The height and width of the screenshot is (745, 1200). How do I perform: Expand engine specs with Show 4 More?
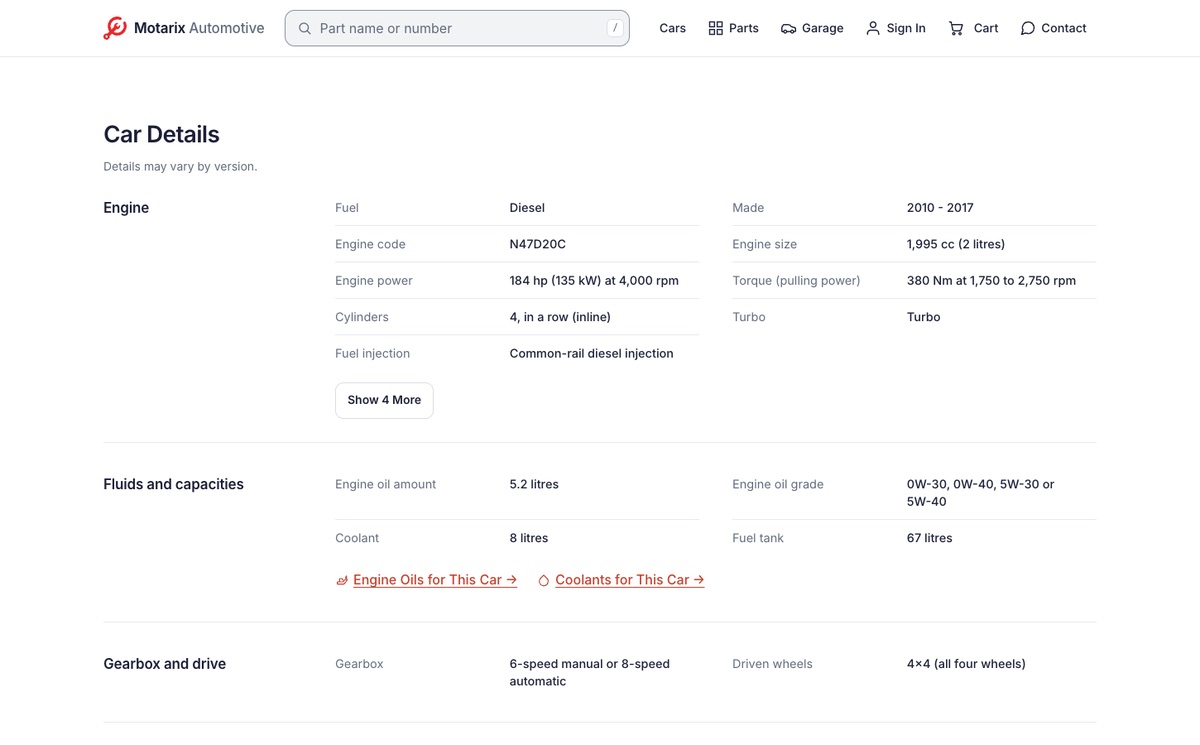[384, 400]
